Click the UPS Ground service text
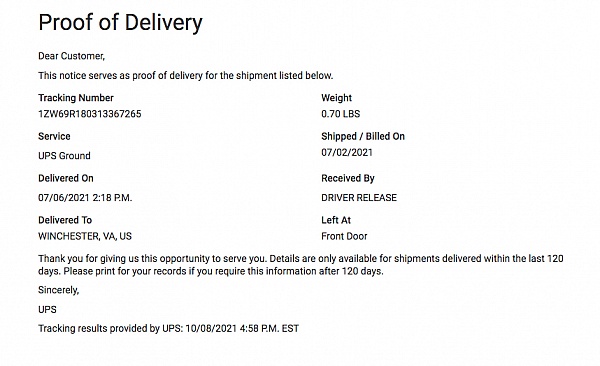The width and height of the screenshot is (600, 366). click(x=64, y=155)
